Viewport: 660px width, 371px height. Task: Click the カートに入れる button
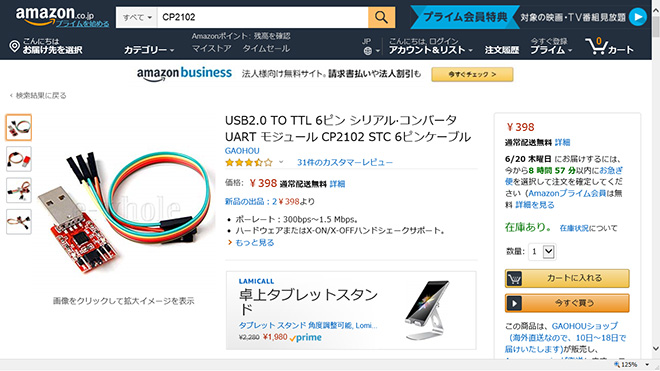[567, 278]
